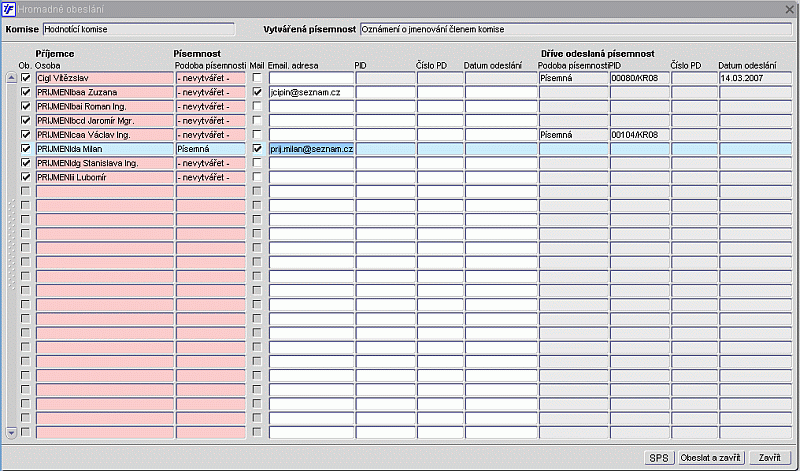Click Datum odeslání field in PRIJMENIbcd Jaromír row
Viewport: 800px width, 471px height.
[501, 121]
